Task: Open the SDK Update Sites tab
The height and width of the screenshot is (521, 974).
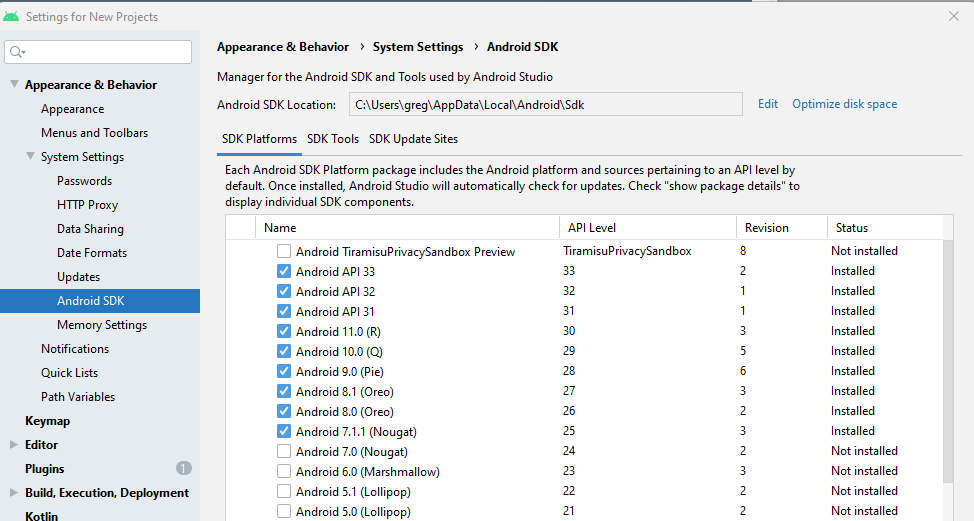Action: click(413, 139)
